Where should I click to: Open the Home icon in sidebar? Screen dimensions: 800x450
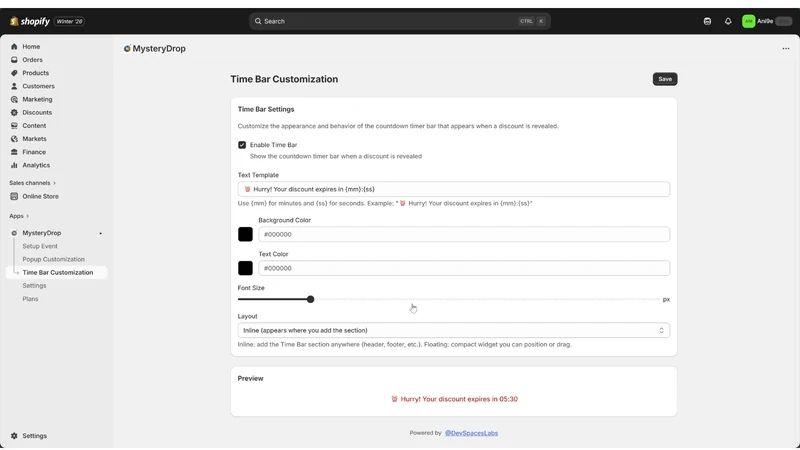pos(14,46)
